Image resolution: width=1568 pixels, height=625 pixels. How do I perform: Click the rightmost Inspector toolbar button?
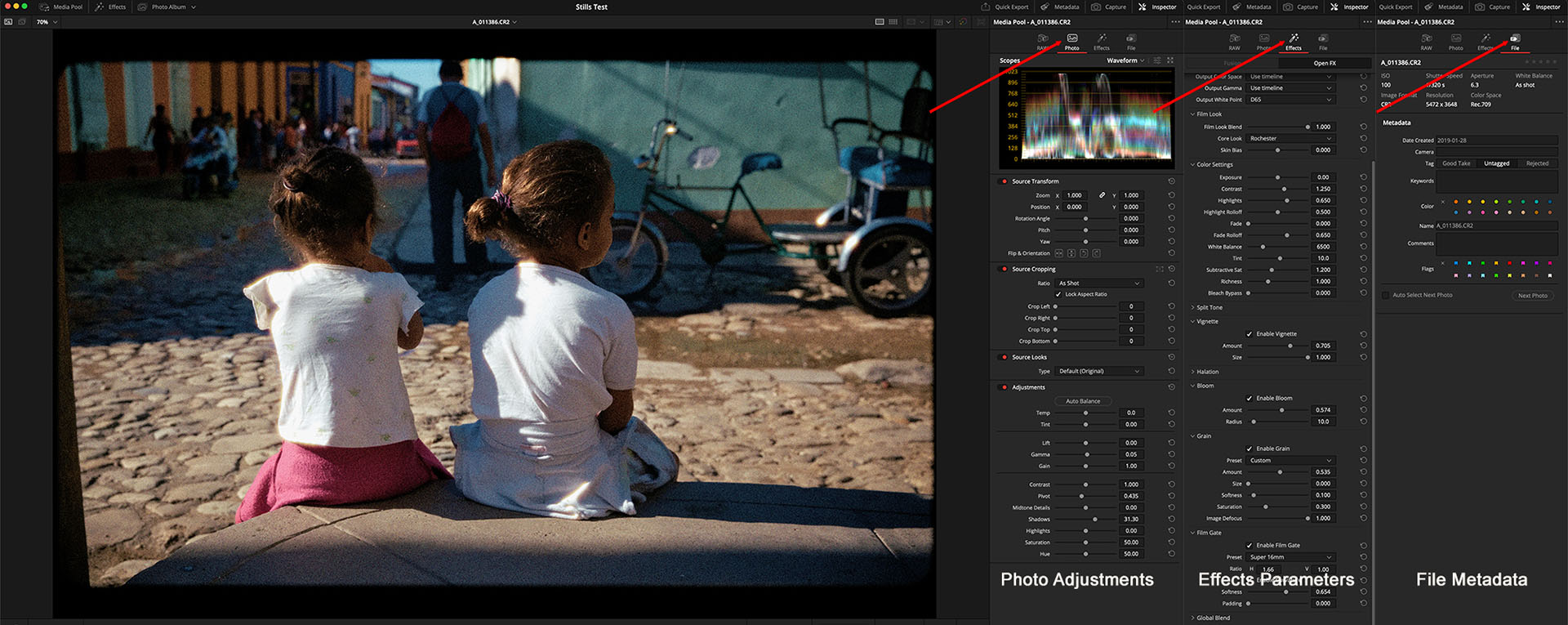1541,7
